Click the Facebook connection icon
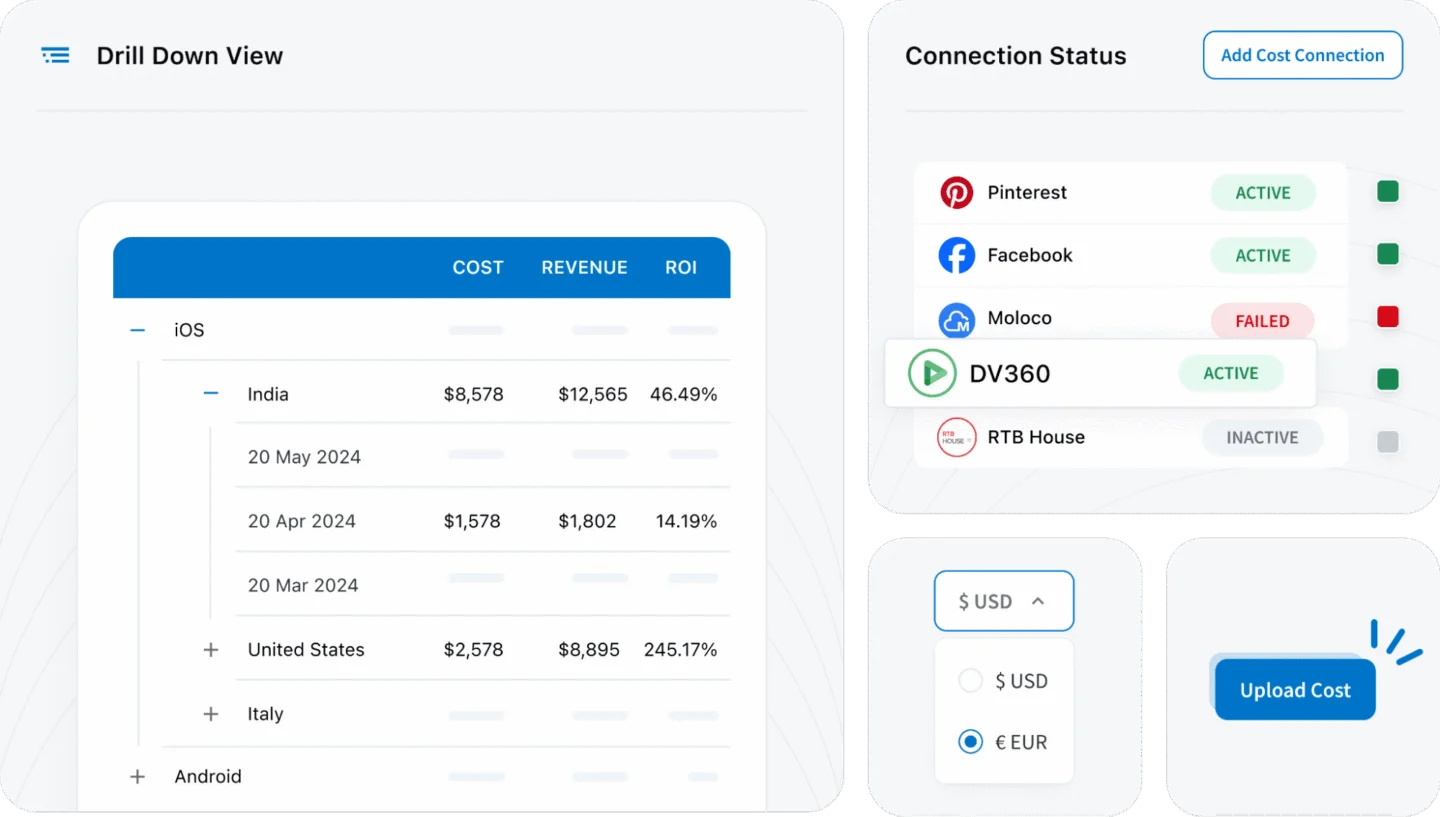 point(957,255)
